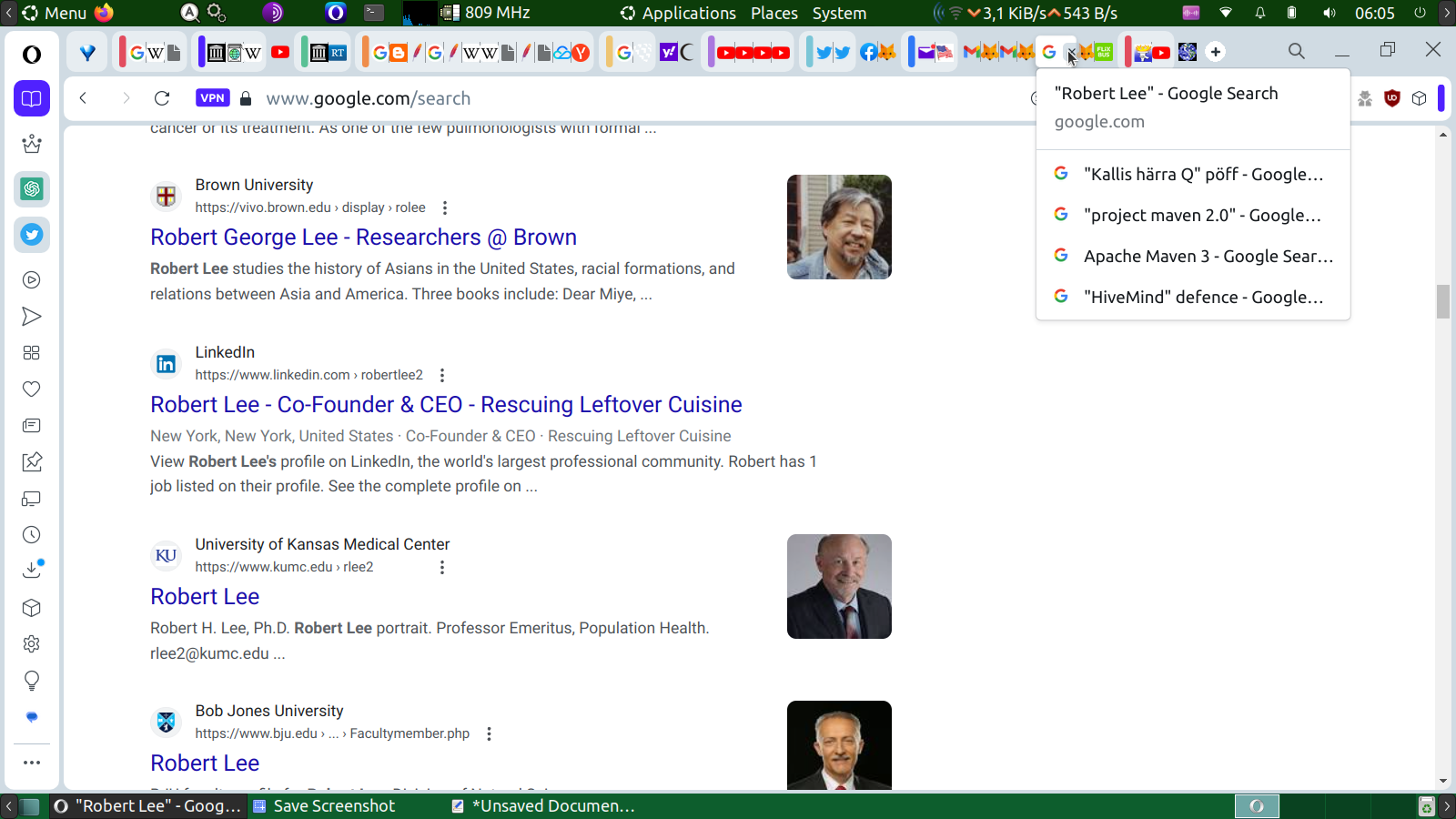
Task: Open Robert George Lee - Researchers @ Brown
Action: click(364, 238)
